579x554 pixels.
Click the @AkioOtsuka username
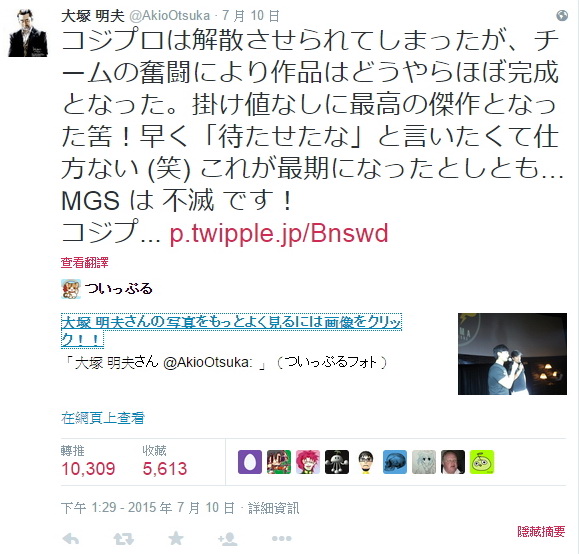(169, 16)
